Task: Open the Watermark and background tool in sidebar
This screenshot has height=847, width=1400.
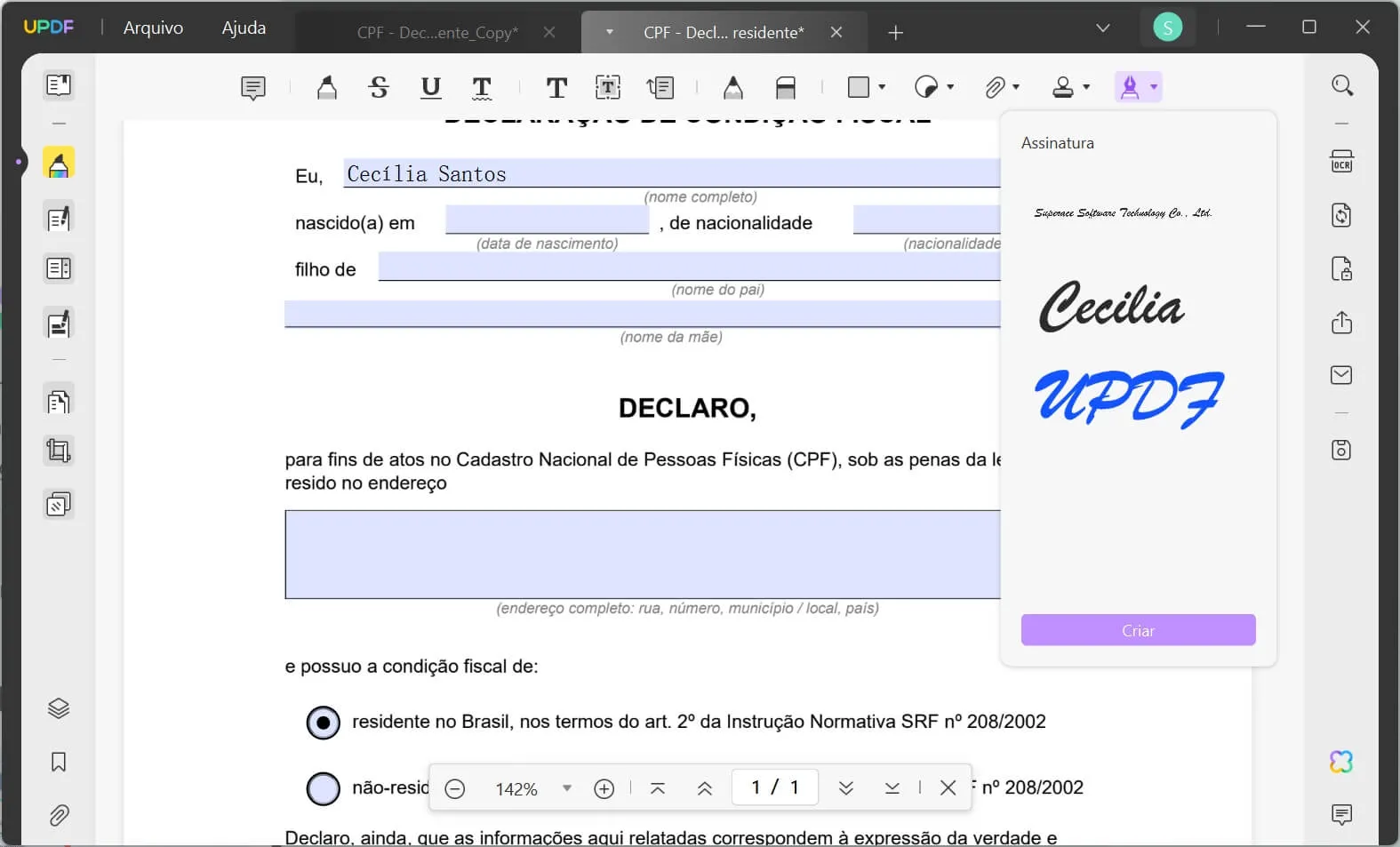Action: 59,505
